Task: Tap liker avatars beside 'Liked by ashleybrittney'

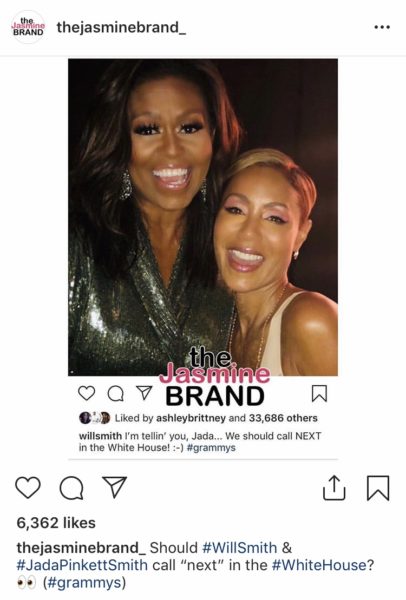Action: coord(95,418)
